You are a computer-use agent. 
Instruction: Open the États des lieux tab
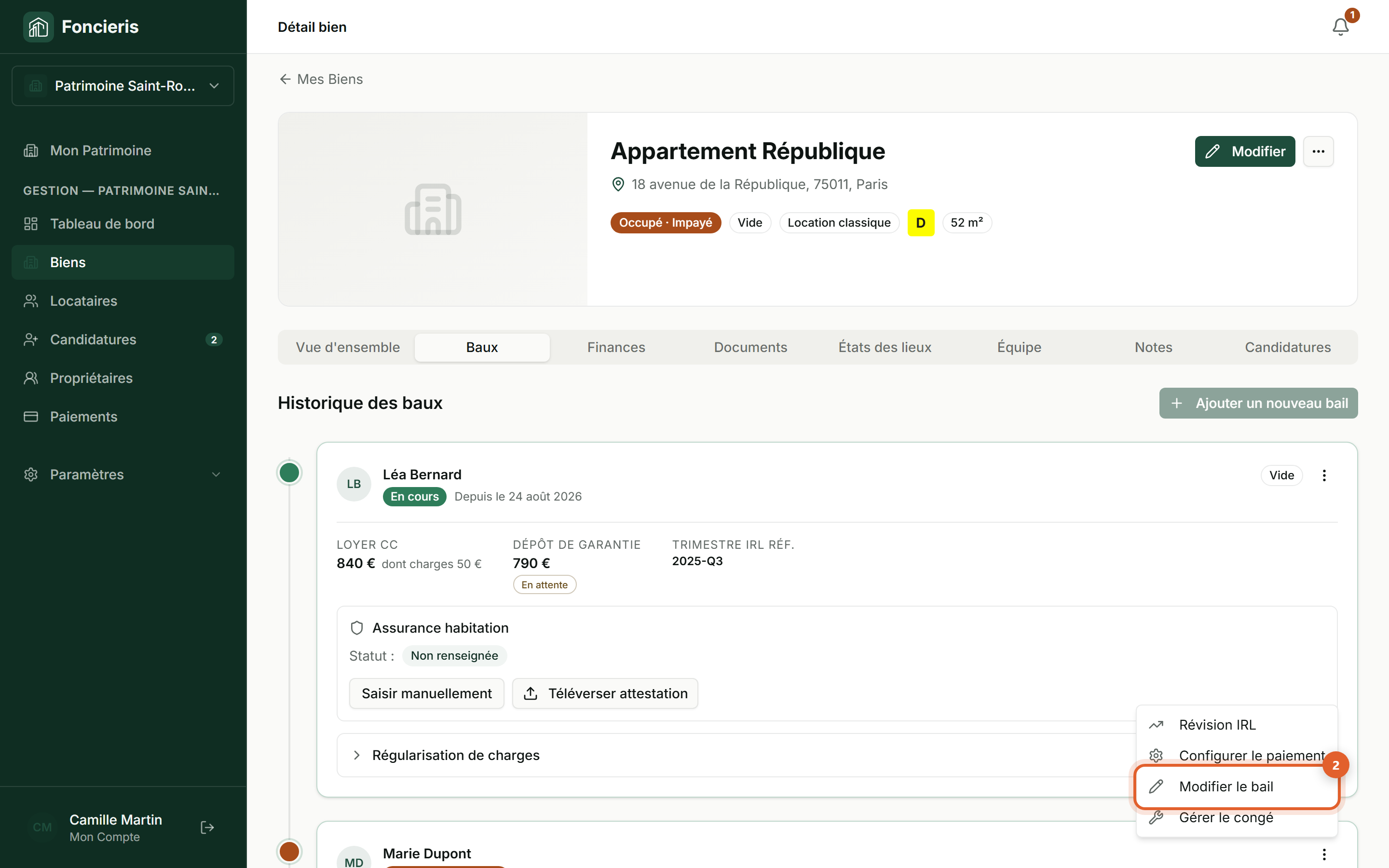[x=885, y=347]
